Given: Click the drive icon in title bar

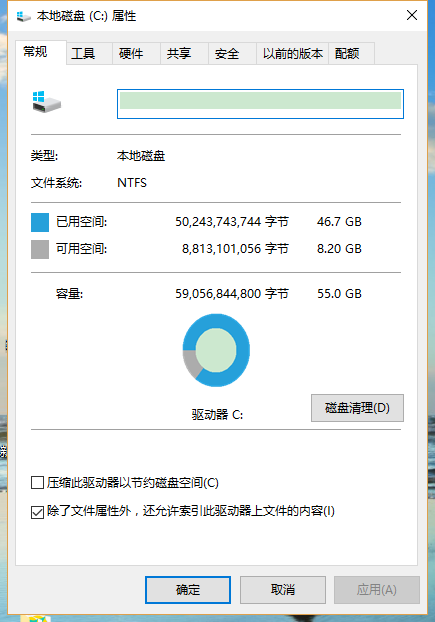Looking at the screenshot, I should point(24,16).
